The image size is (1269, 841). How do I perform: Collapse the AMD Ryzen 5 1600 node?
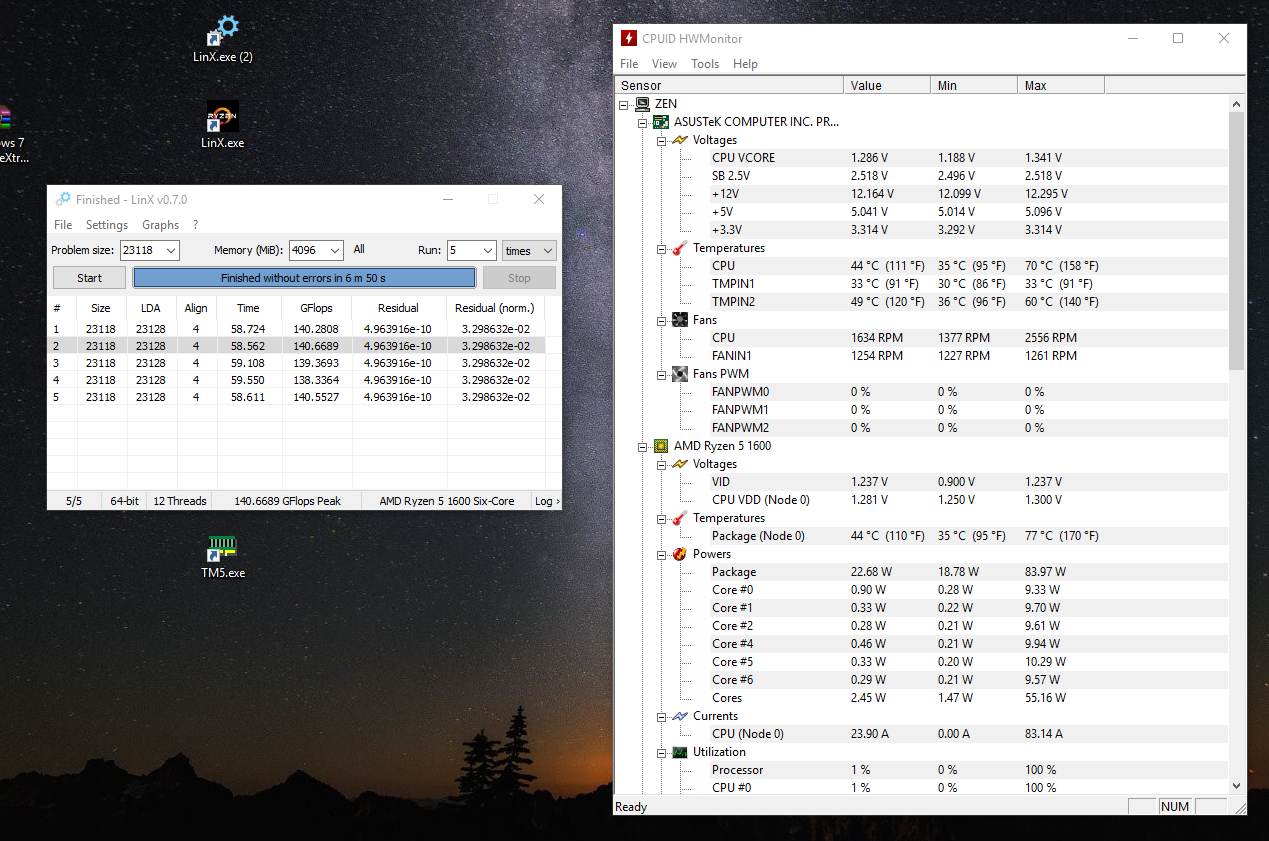tap(643, 446)
